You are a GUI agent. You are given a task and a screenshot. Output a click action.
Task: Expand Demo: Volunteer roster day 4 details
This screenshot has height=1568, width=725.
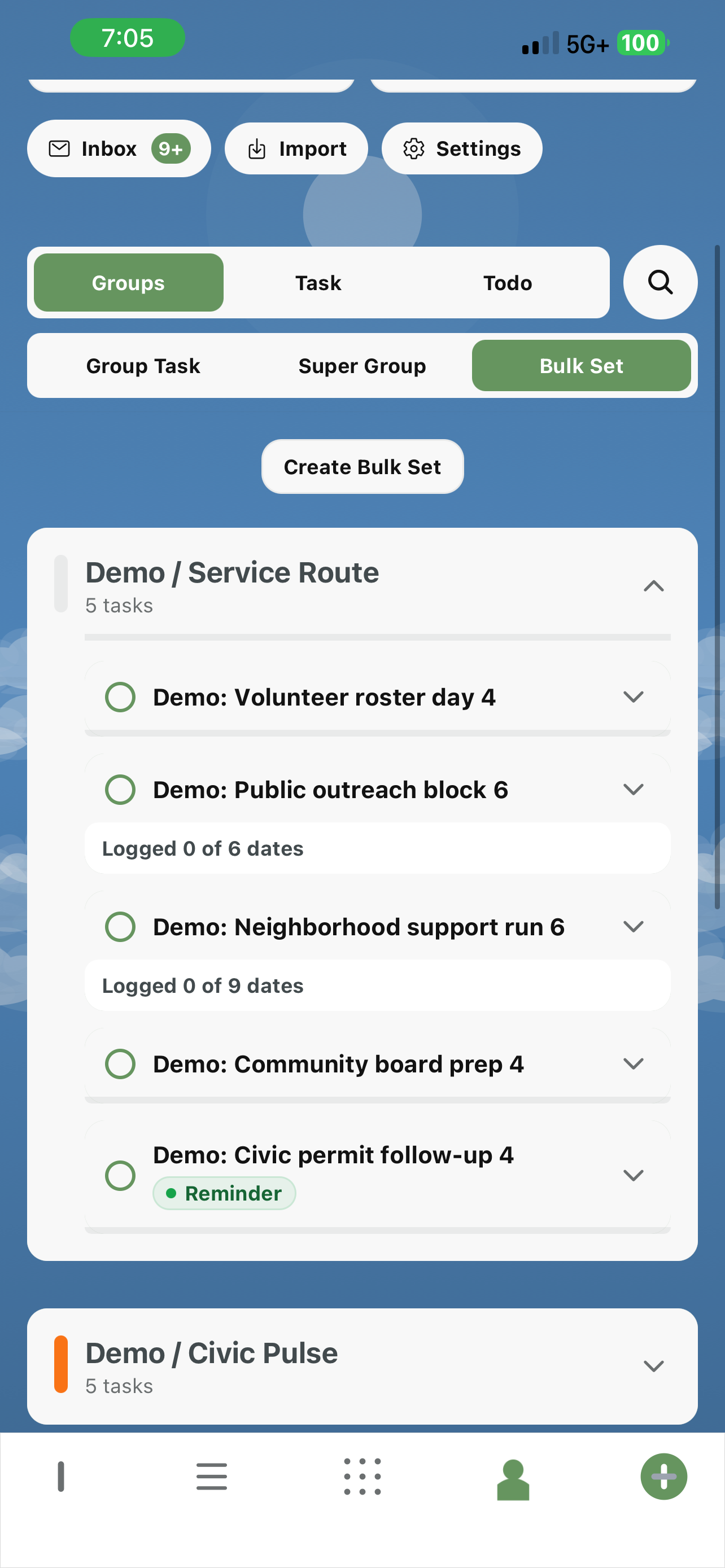point(633,697)
